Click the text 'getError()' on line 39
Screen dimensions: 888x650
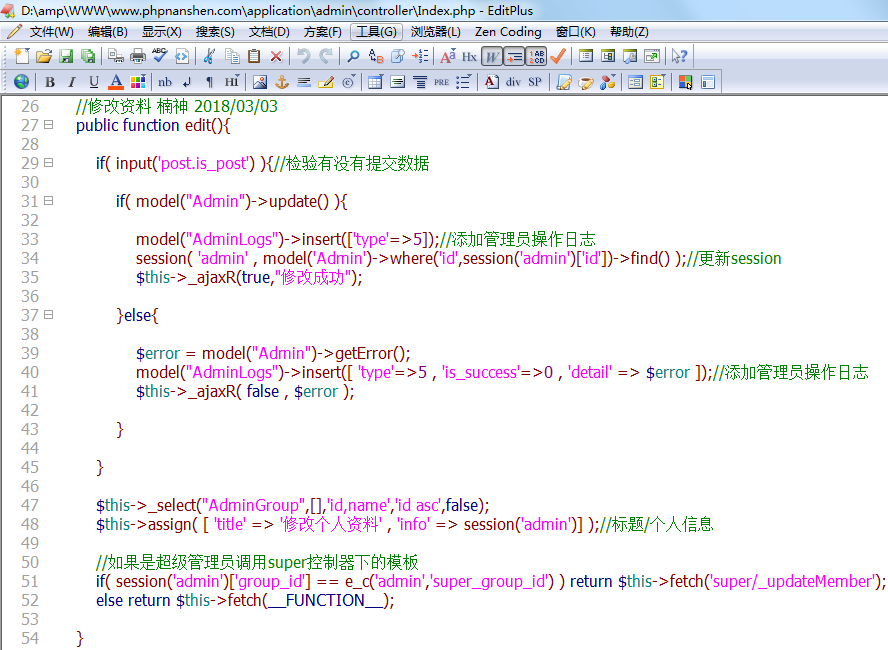click(370, 353)
